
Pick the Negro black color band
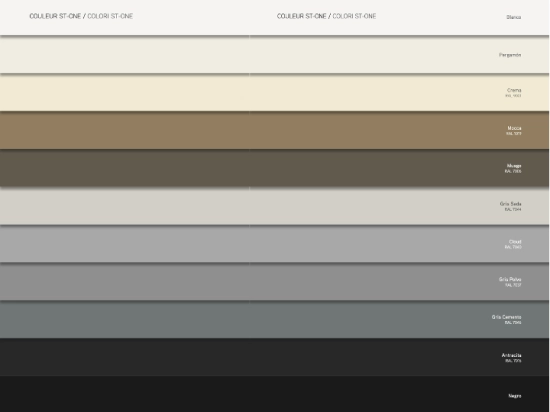coord(275,394)
